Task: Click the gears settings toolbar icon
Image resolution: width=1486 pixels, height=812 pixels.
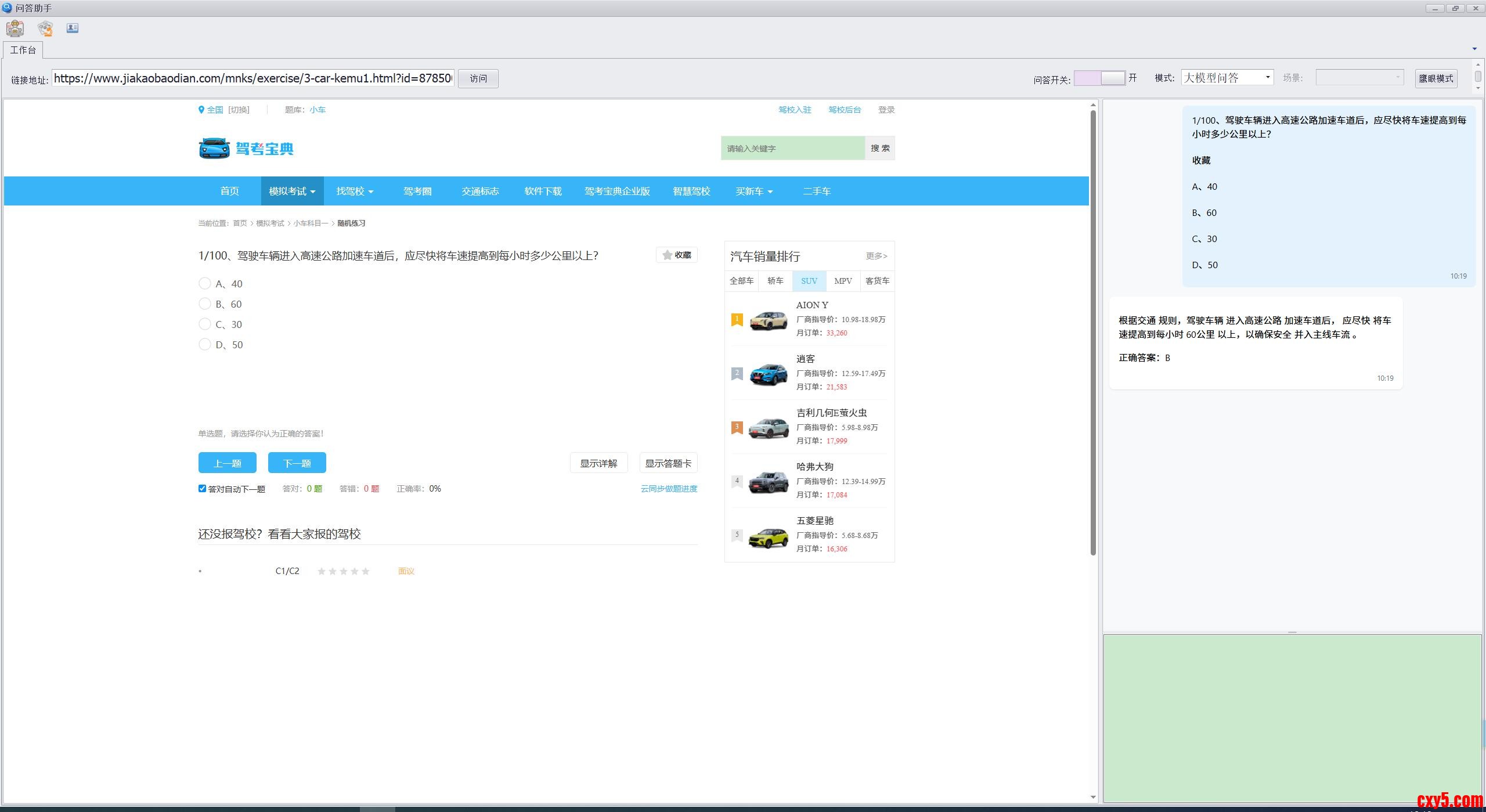Action: pyautogui.click(x=45, y=28)
